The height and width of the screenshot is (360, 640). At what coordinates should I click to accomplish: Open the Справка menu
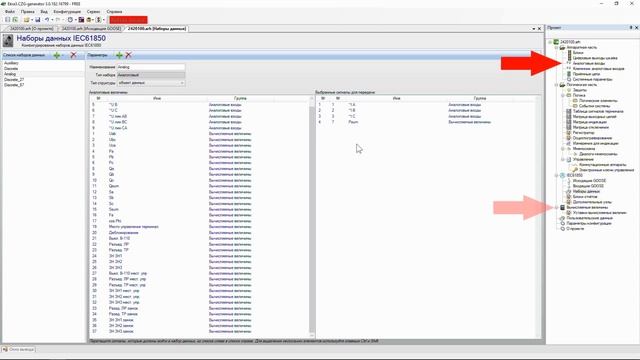tap(114, 11)
